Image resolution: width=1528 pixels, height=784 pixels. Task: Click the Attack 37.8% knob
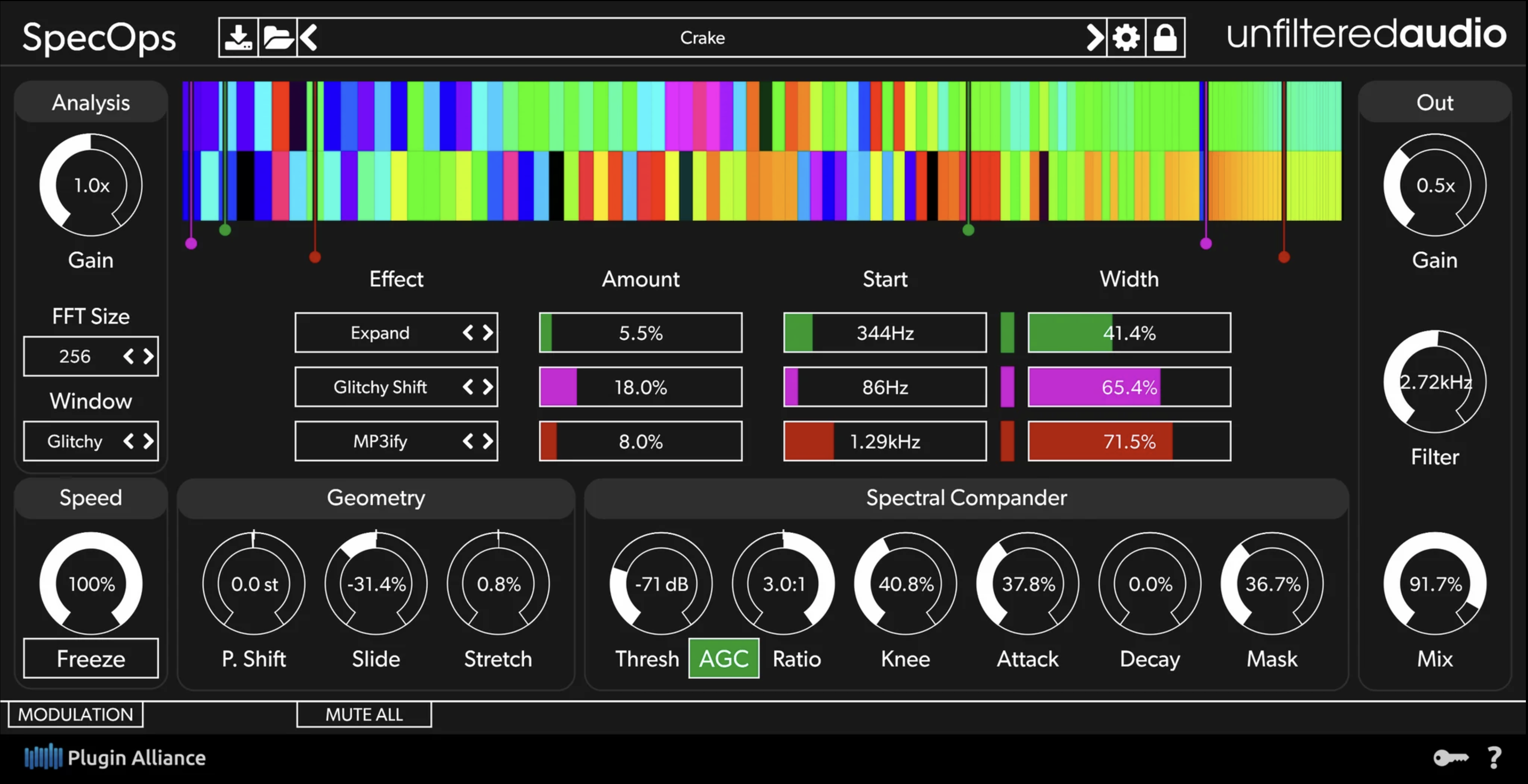pyautogui.click(x=1028, y=583)
